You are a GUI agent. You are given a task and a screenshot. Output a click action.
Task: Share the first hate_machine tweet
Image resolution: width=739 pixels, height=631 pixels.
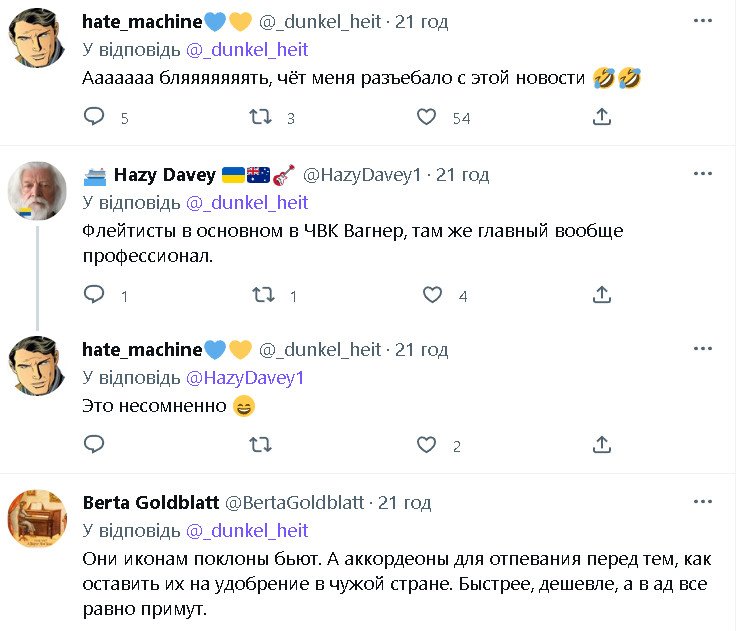tap(602, 118)
